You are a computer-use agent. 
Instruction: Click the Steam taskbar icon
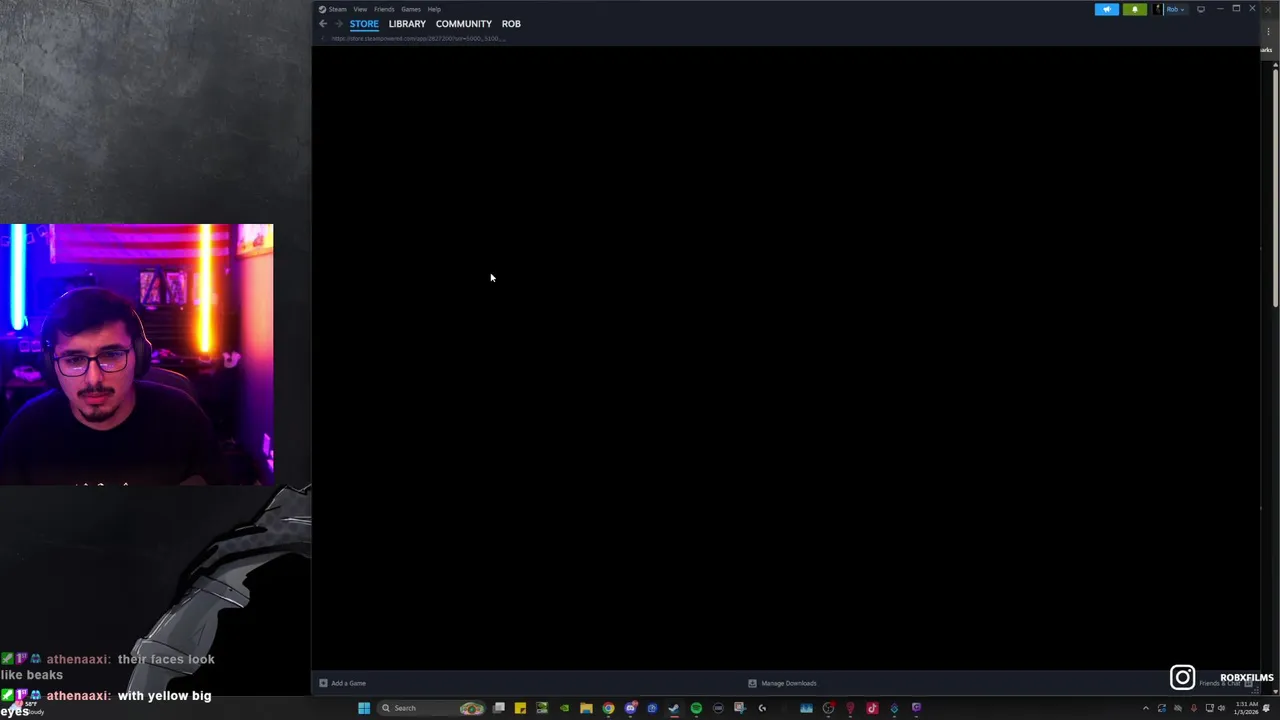[x=674, y=708]
